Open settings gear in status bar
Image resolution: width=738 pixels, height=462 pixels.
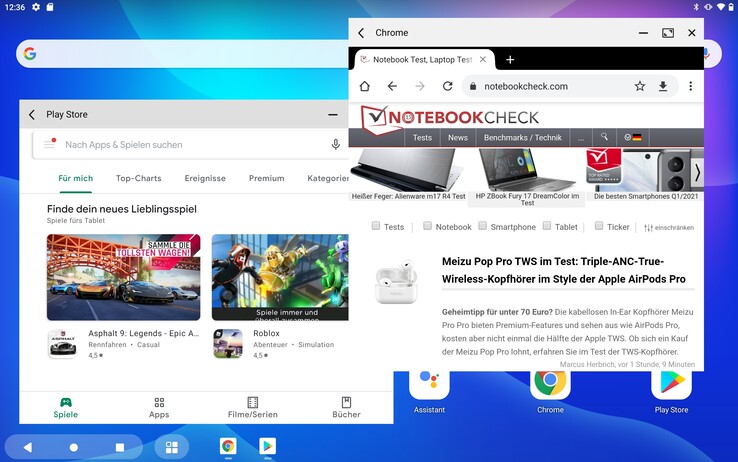coord(36,7)
